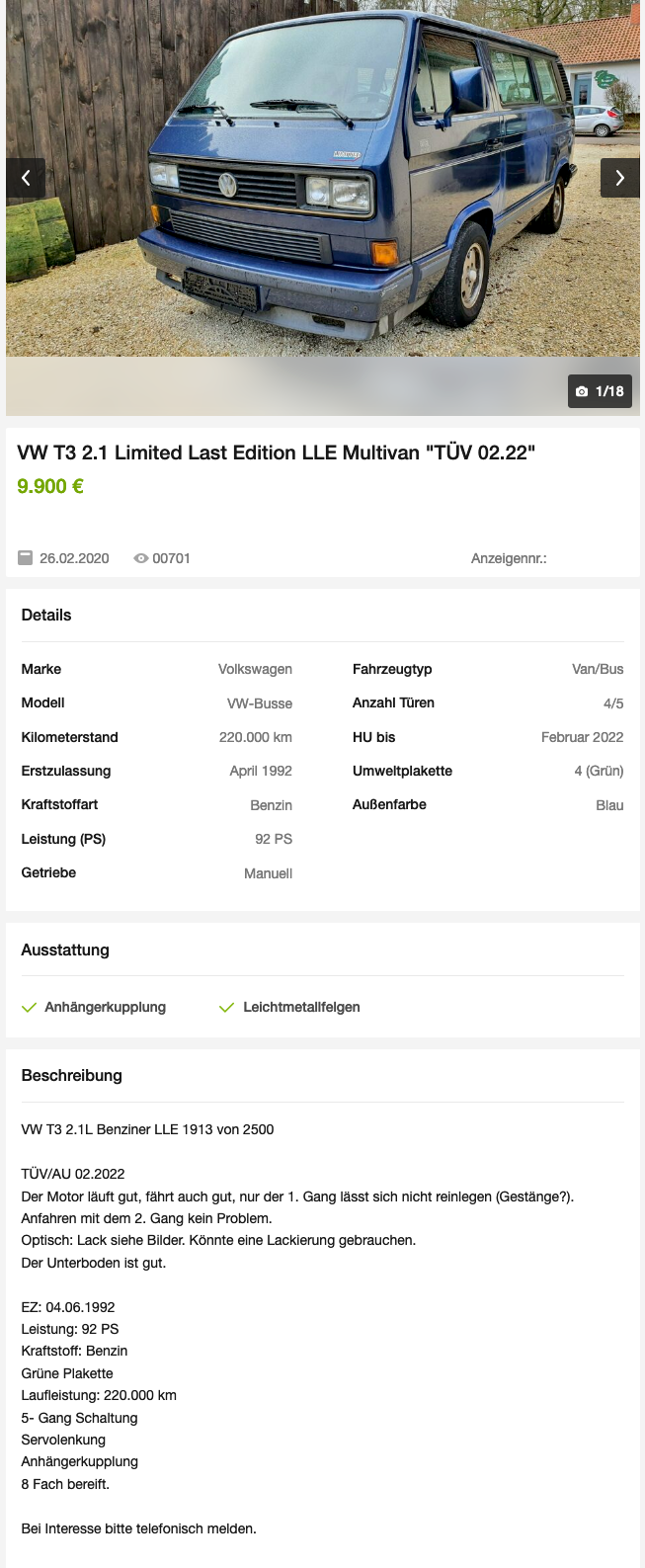Click 'Bei Interesse bitte telefonisch melden.'

(138, 1528)
